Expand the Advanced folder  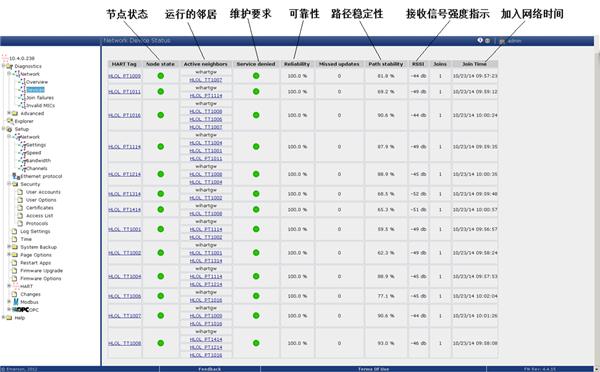9,113
